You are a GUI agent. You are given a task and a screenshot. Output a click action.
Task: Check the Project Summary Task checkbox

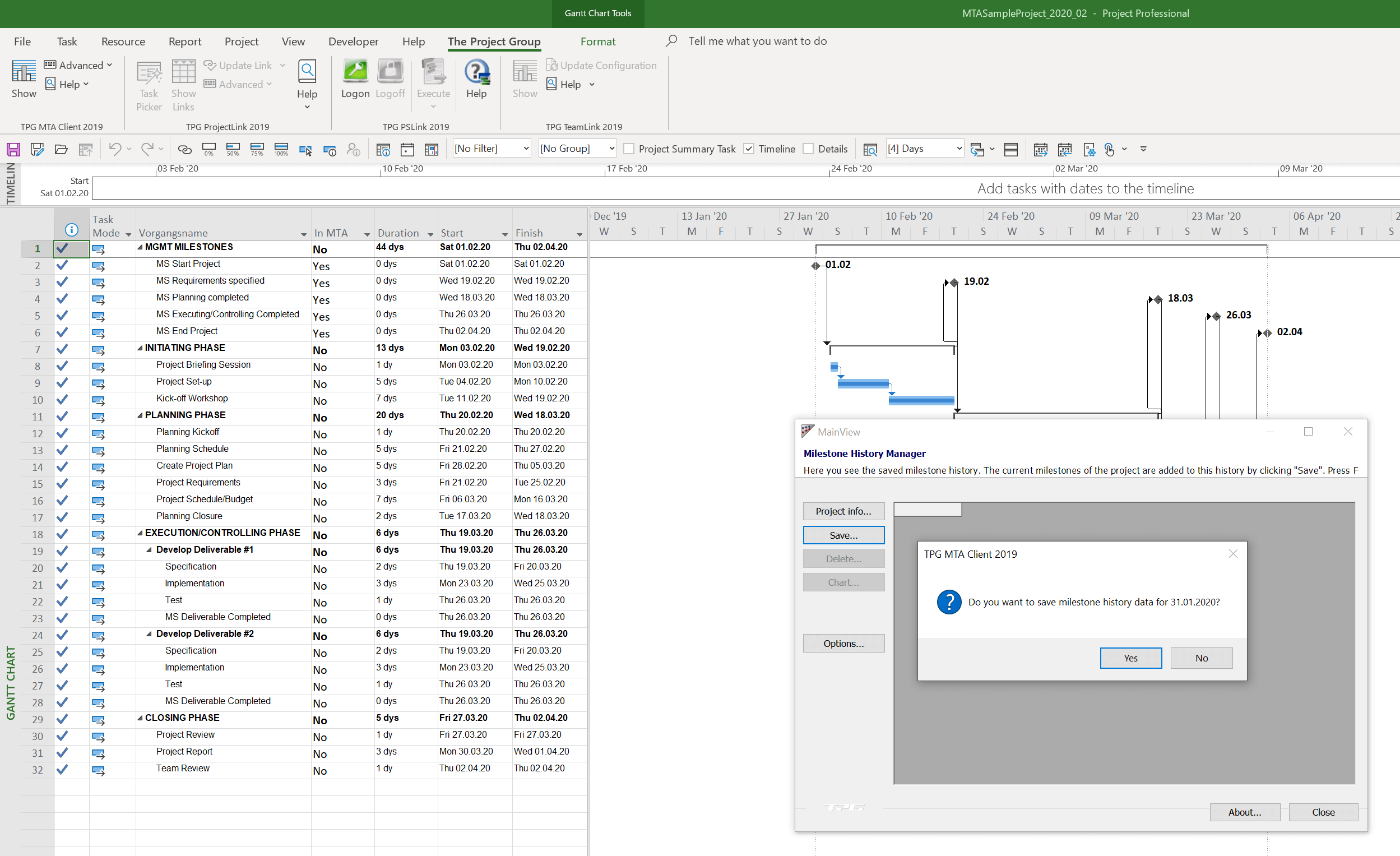point(628,149)
